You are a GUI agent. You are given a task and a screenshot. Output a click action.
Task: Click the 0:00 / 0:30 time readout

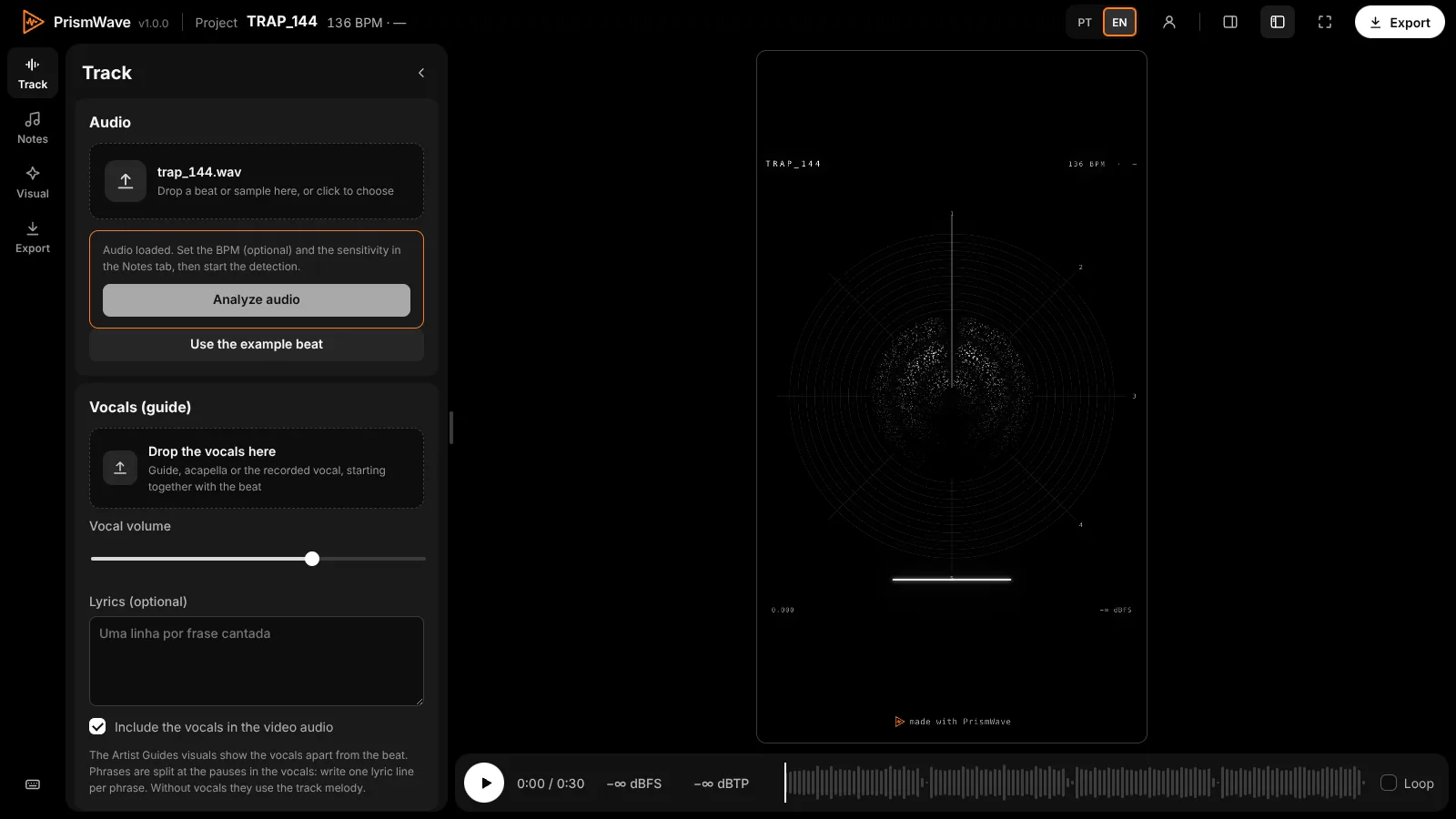(x=551, y=784)
